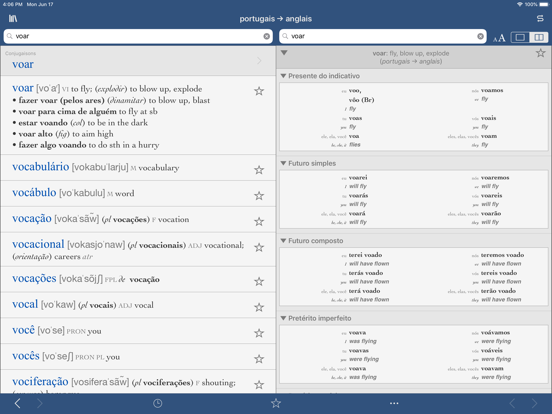The height and width of the screenshot is (414, 552).
Task: Favorite the voar conjugation header star
Action: [541, 53]
